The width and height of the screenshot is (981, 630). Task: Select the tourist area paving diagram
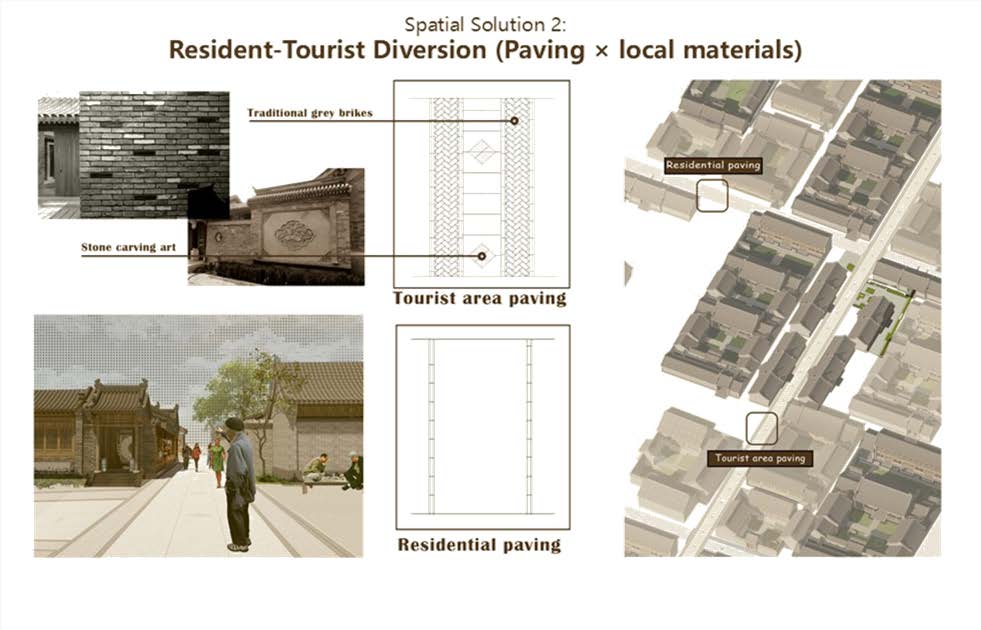click(x=481, y=183)
